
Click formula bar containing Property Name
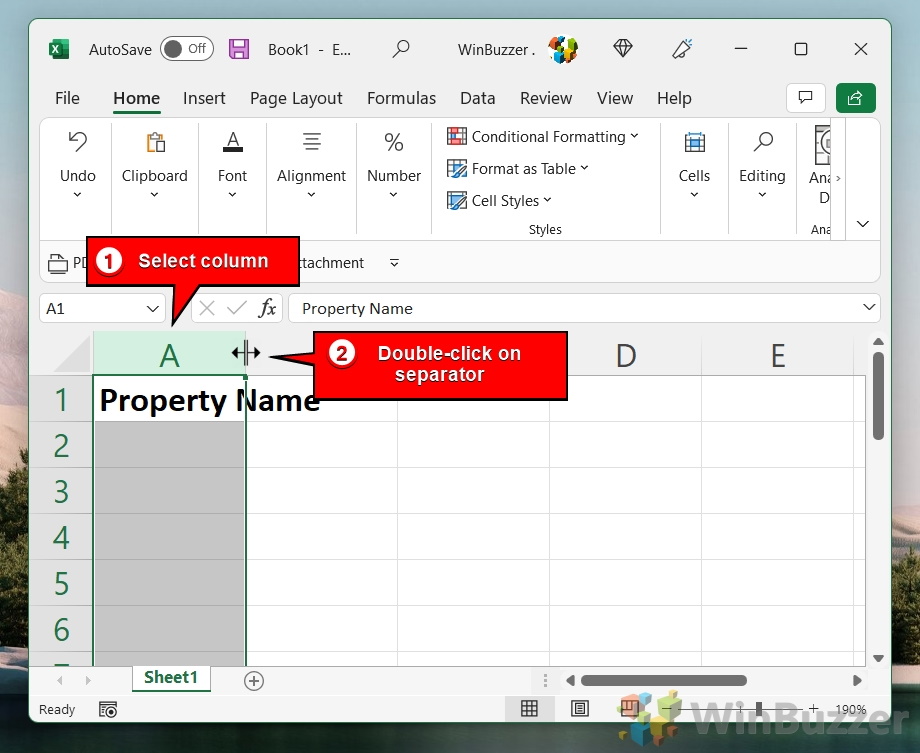575,308
